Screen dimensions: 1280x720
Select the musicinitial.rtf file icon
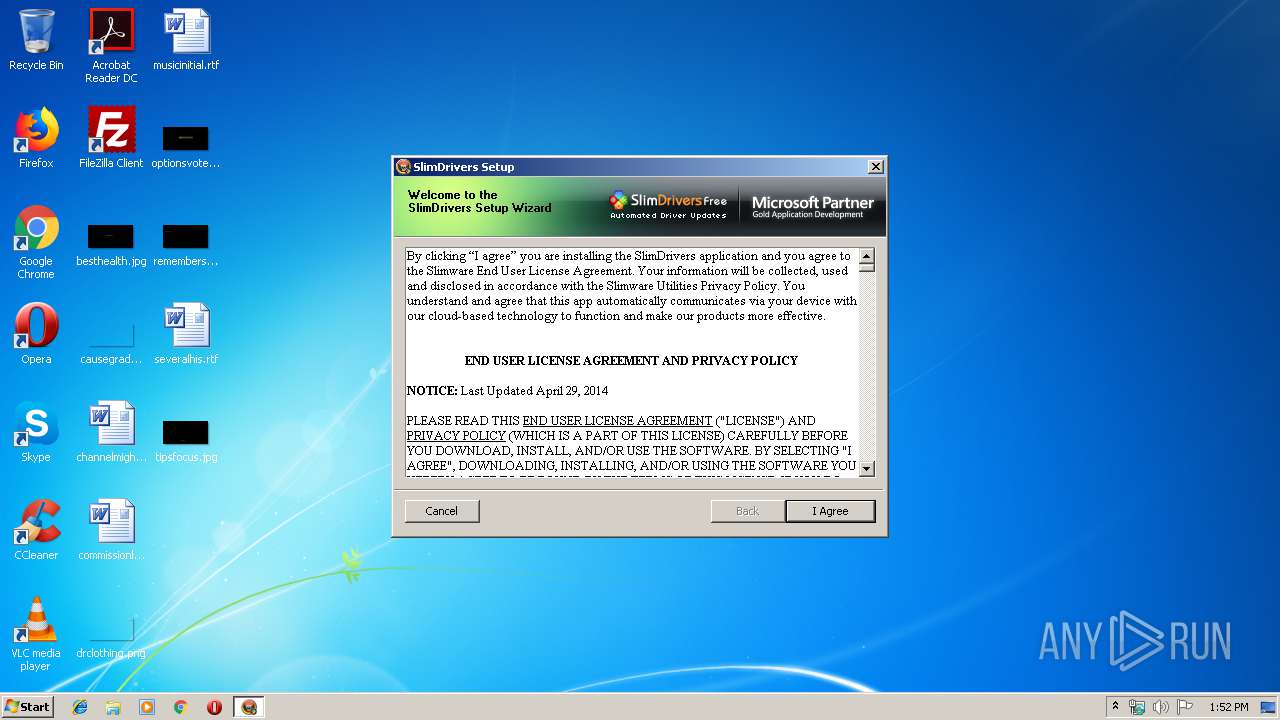click(x=186, y=40)
